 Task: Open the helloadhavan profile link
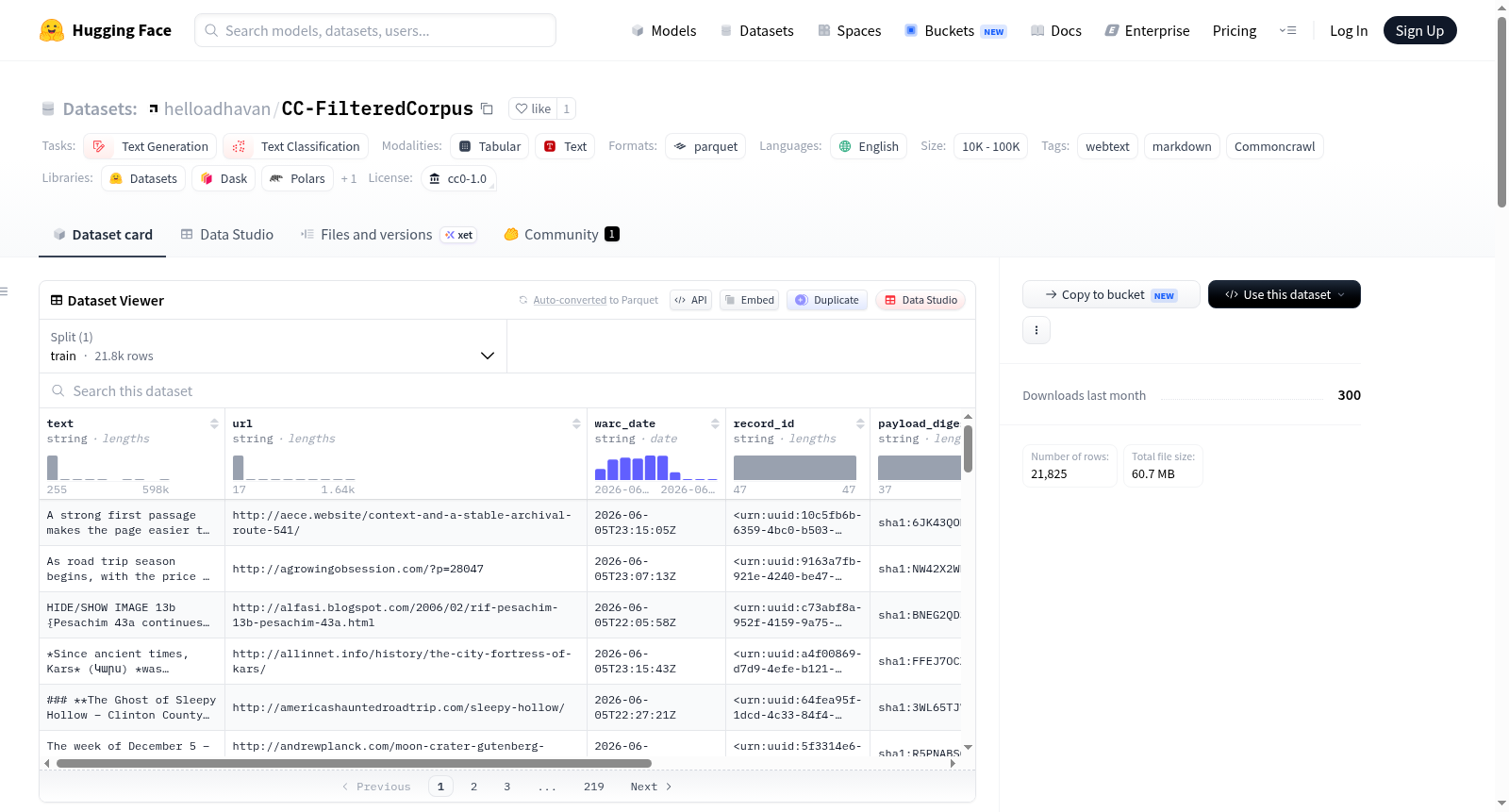point(217,108)
